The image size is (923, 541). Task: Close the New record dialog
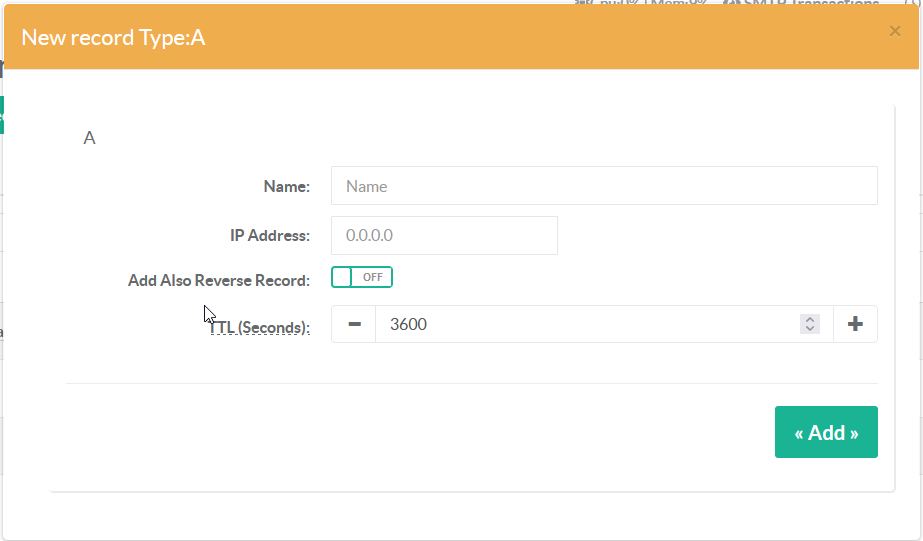(x=895, y=31)
